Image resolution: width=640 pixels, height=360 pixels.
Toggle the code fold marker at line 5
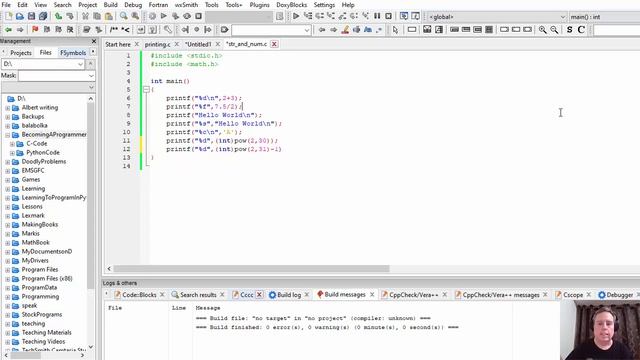[146, 89]
